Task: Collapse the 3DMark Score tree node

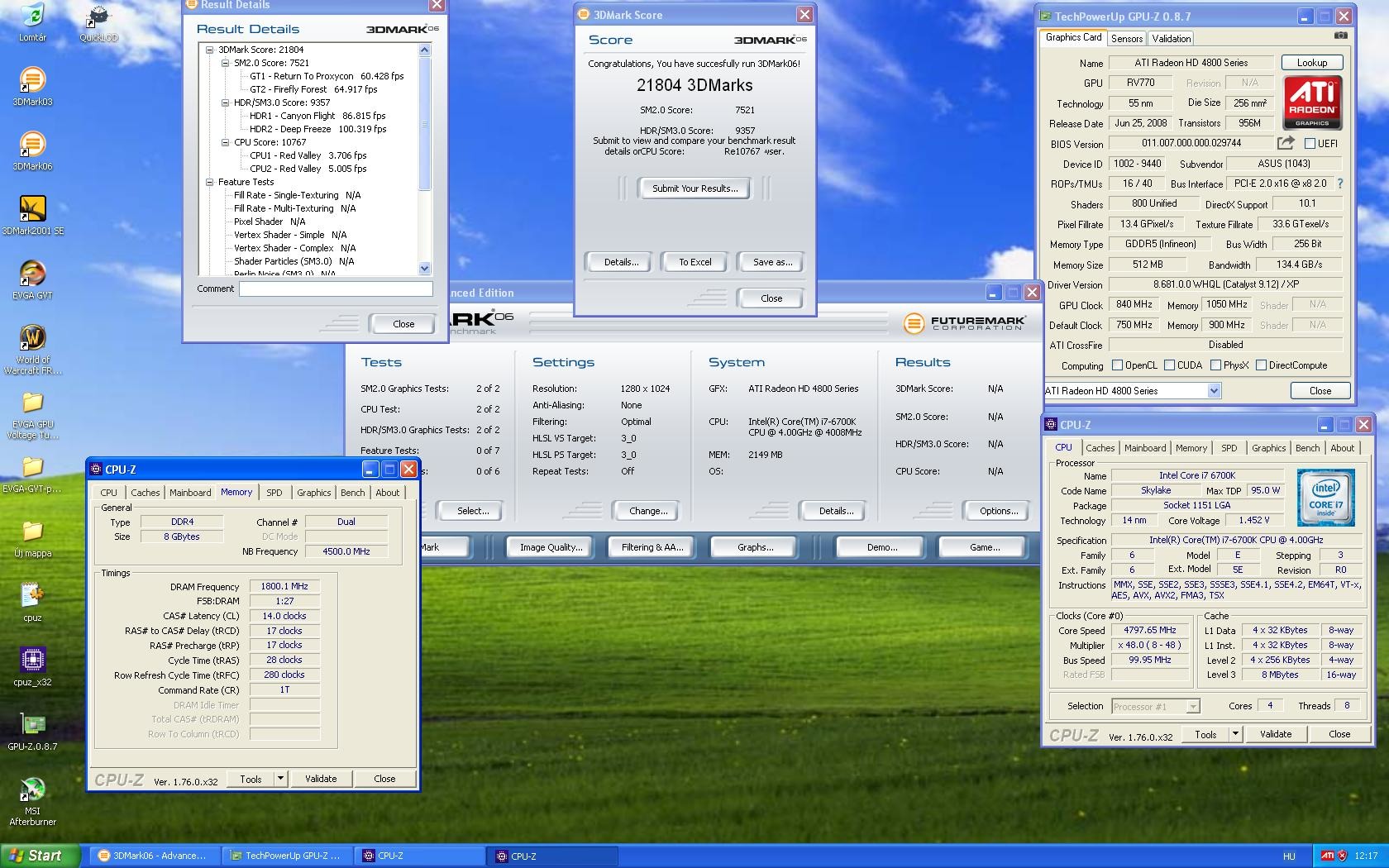Action: 210,50
